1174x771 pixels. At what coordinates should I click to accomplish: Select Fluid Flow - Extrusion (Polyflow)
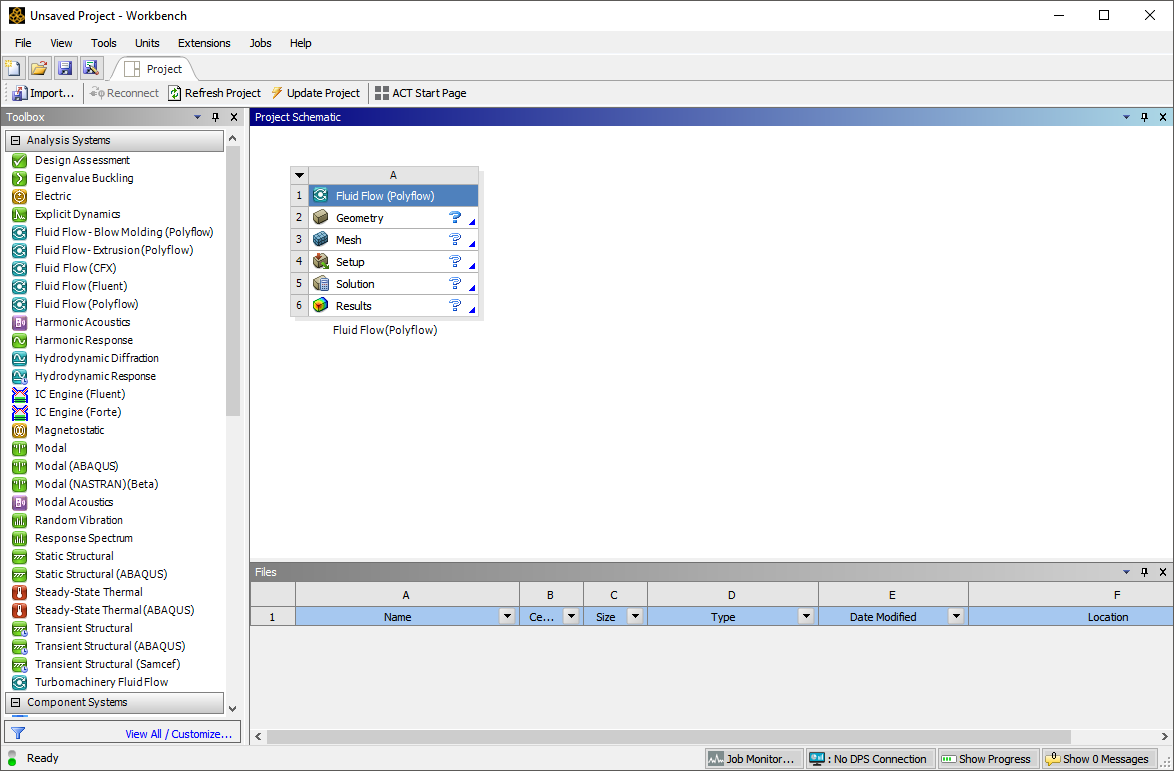tap(114, 250)
